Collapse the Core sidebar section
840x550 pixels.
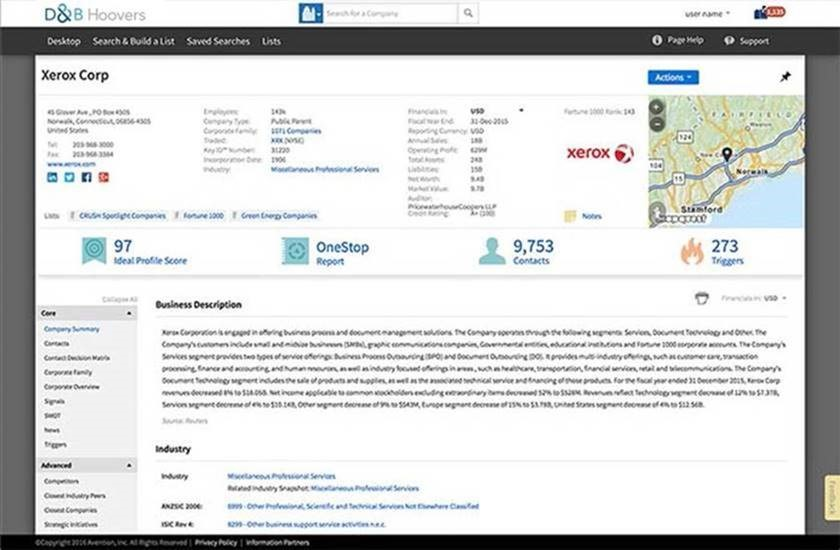click(x=87, y=313)
